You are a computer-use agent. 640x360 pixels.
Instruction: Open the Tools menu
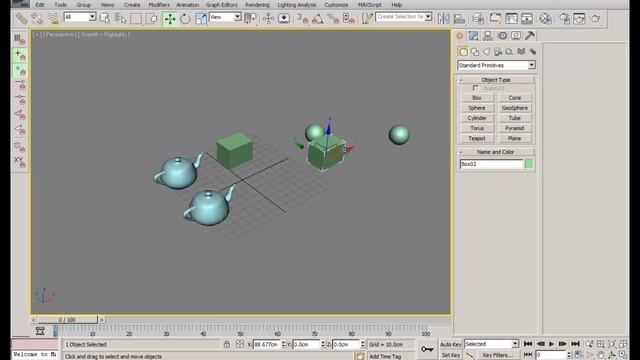pos(60,5)
